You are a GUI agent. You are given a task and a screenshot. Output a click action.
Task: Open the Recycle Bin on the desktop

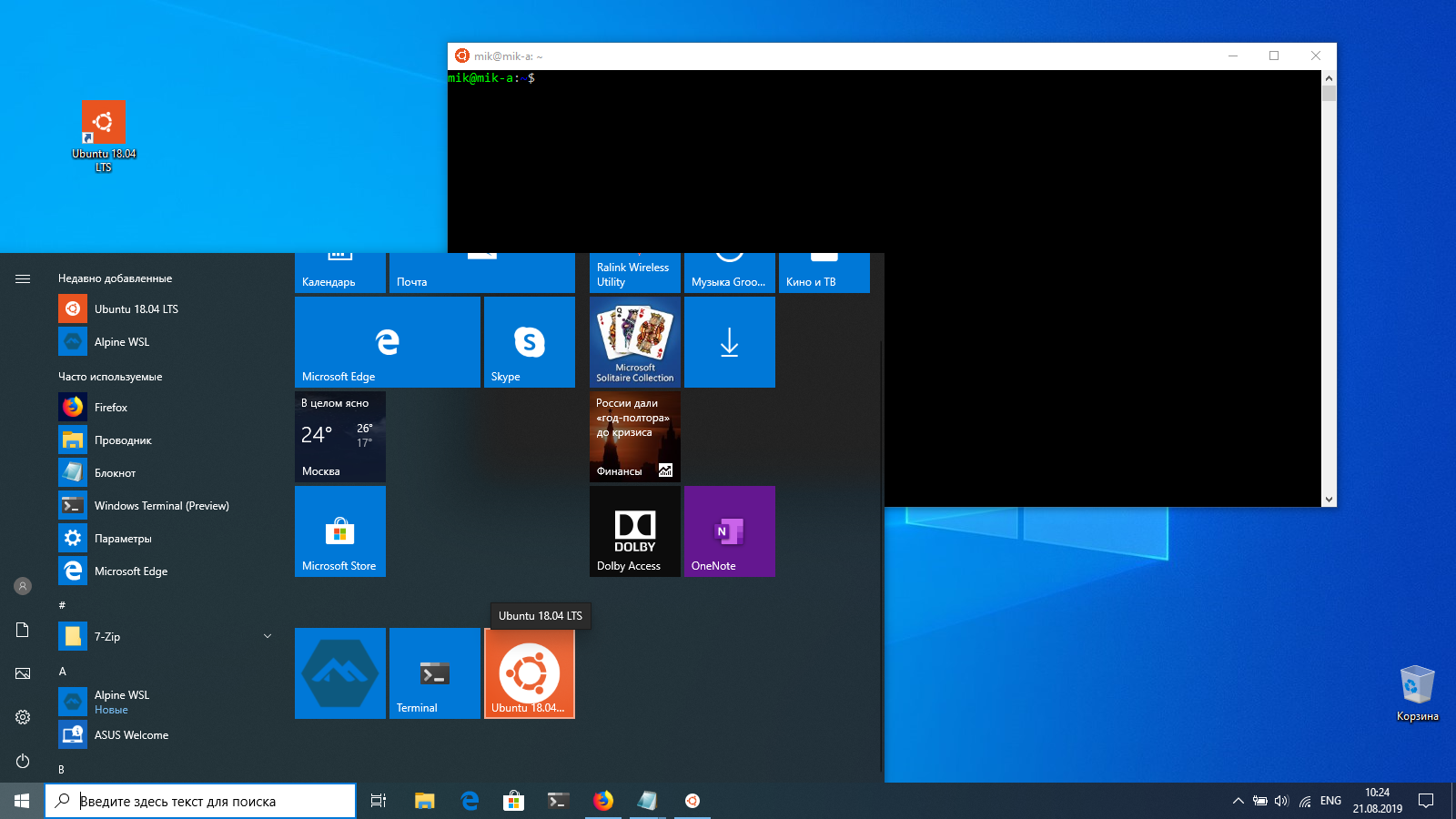1417,686
